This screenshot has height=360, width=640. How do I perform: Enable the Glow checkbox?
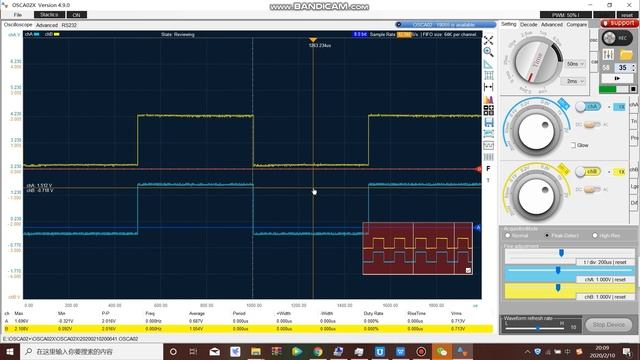pos(573,145)
